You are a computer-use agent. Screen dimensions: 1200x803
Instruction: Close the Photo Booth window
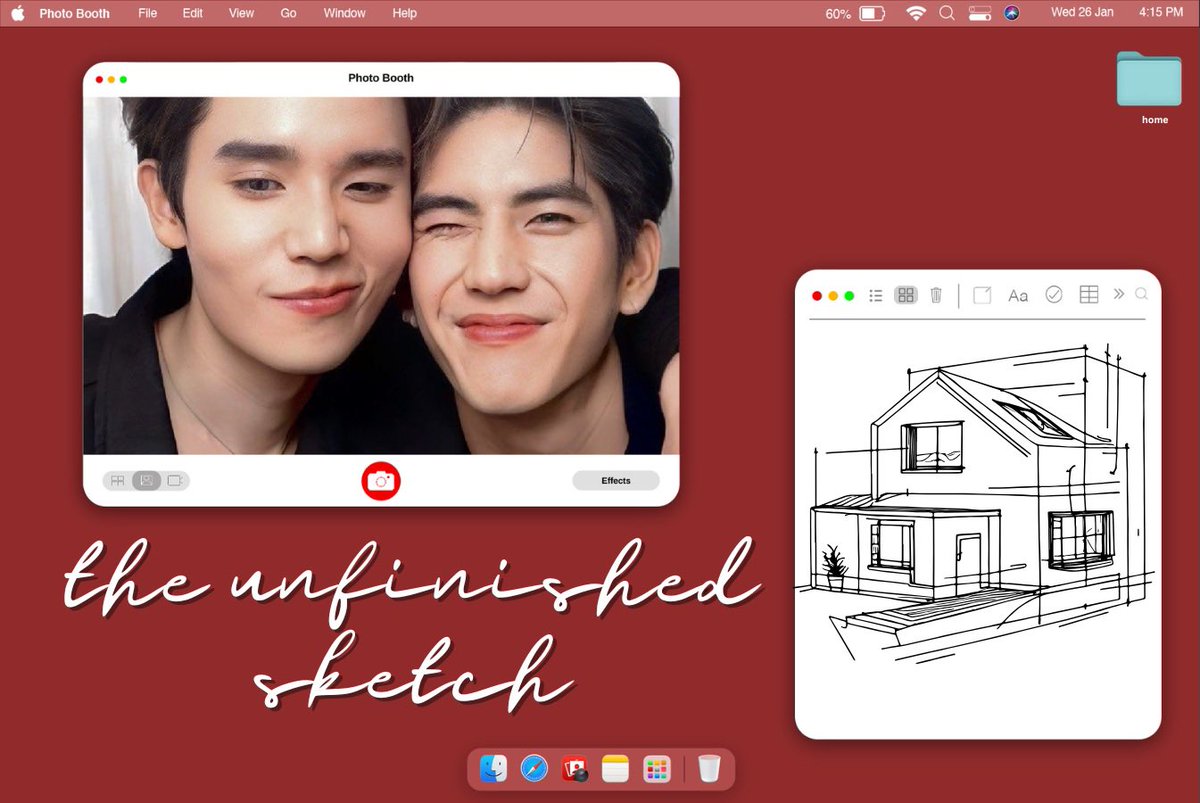point(99,79)
